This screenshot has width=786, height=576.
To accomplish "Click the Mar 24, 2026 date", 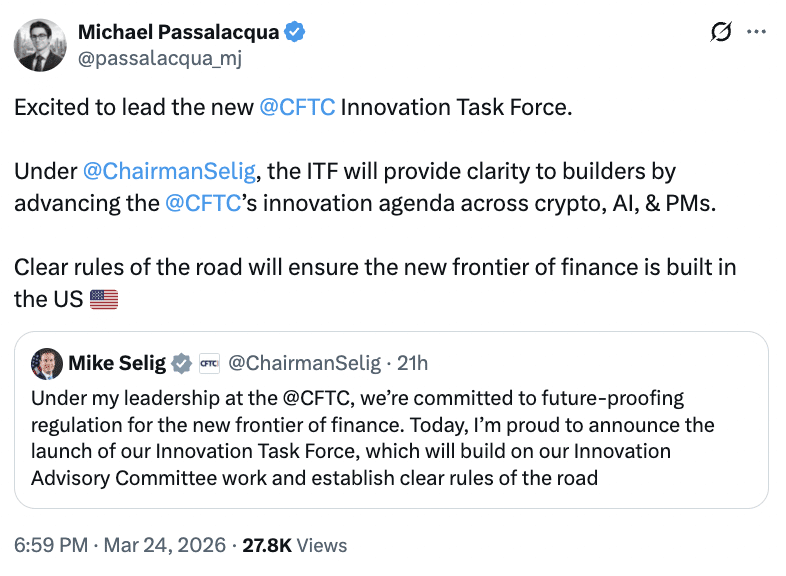I will [167, 545].
